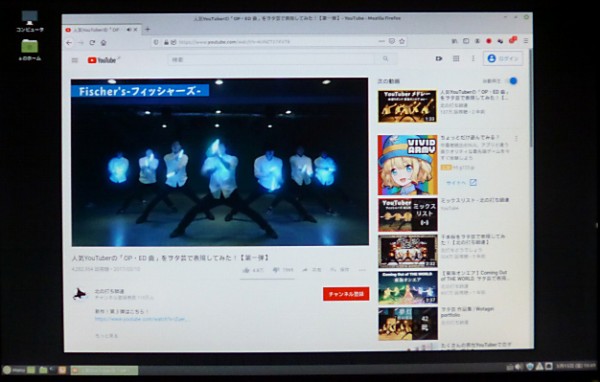Click the thumbs up like icon
This screenshot has height=382, width=600.
[x=246, y=270]
